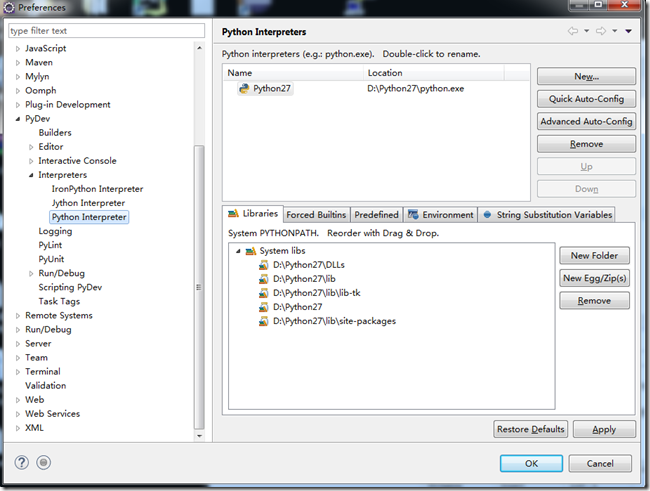Click the record preferences round icon
This screenshot has width=650, height=491.
point(44,462)
